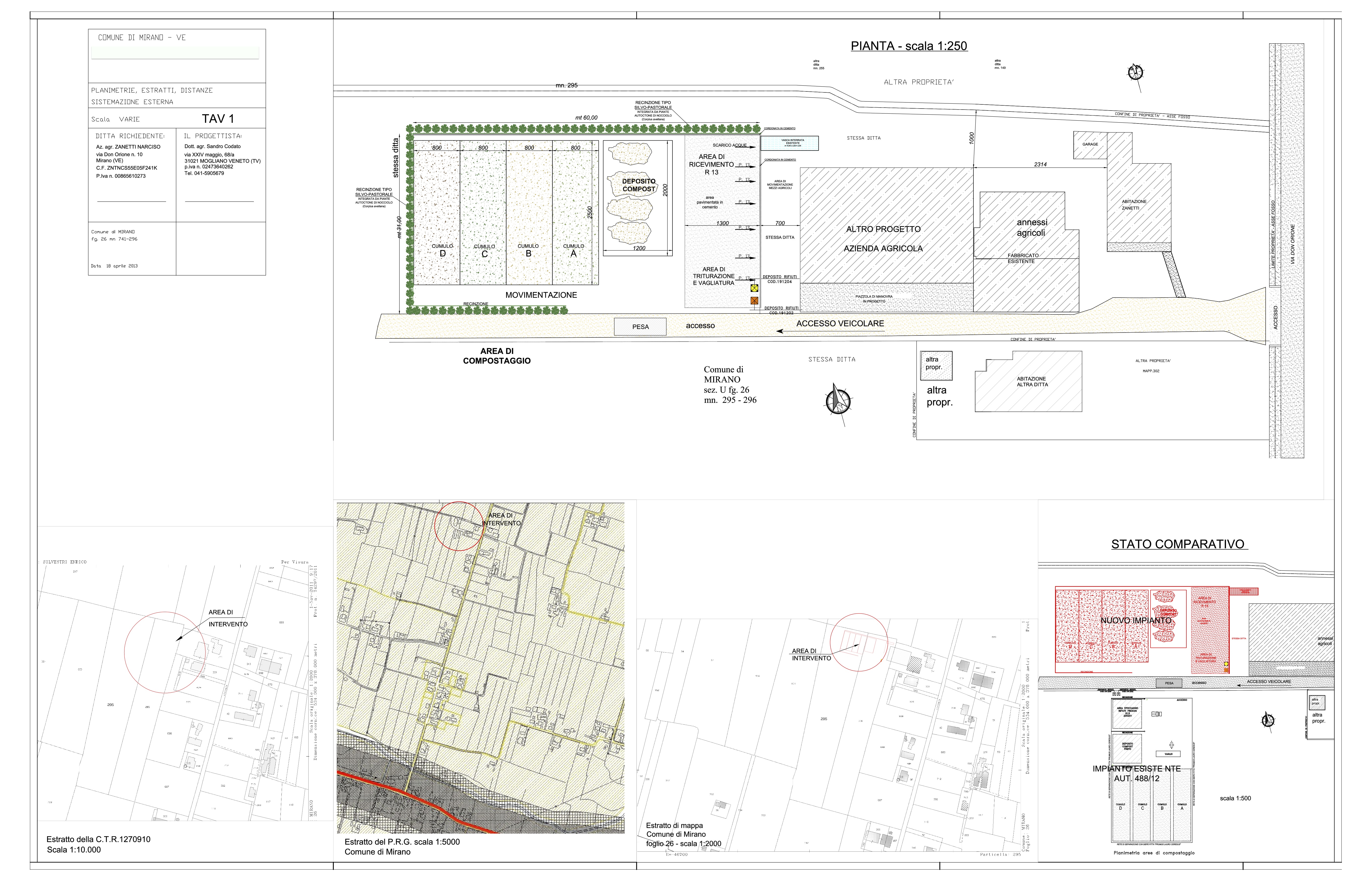1372x881 pixels.
Task: Click the 'AREA DI COMPOSTAGGIO' caption
Action: click(x=497, y=356)
